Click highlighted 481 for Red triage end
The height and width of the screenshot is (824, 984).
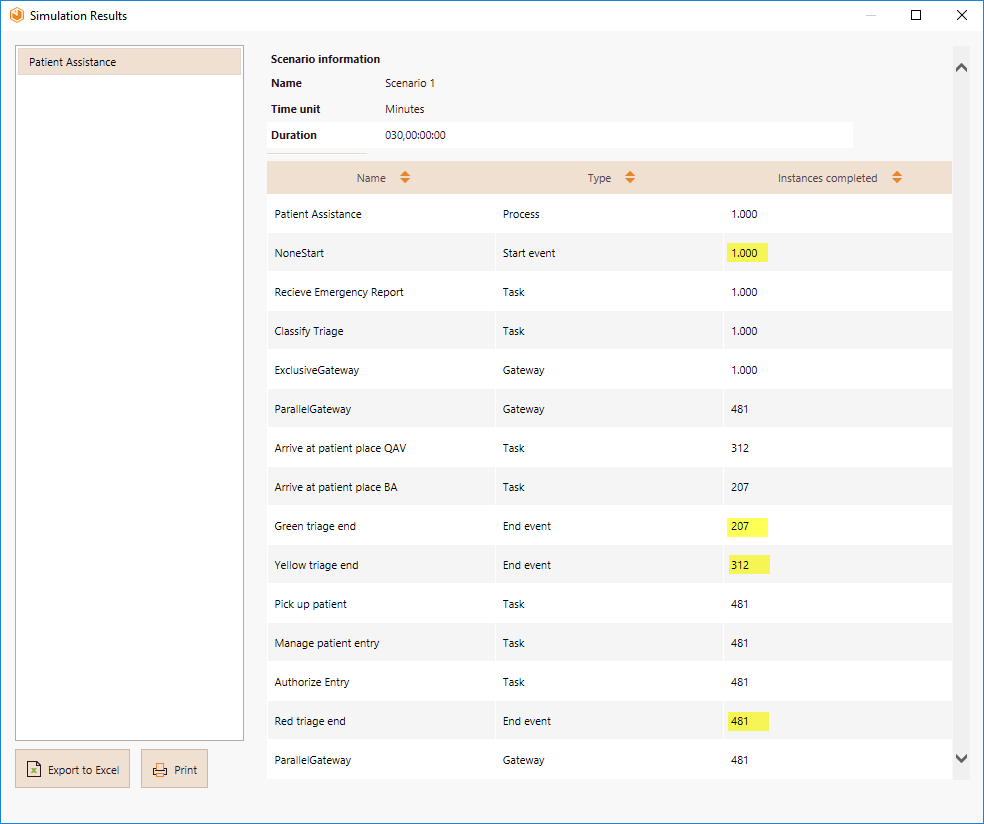(x=748, y=721)
